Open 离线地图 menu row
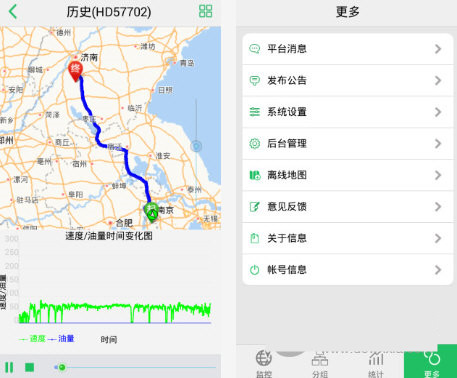 click(x=347, y=175)
